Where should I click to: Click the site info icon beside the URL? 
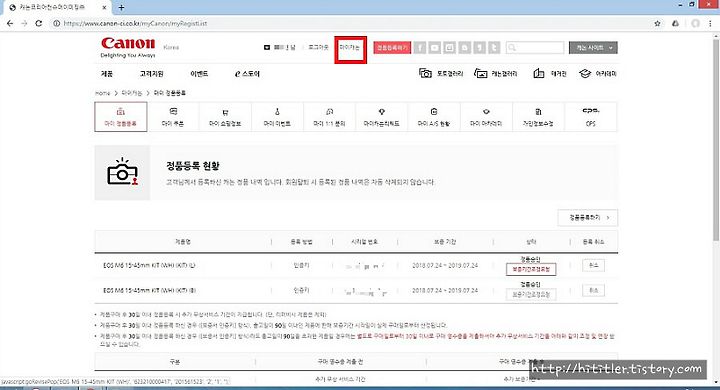coord(56,23)
